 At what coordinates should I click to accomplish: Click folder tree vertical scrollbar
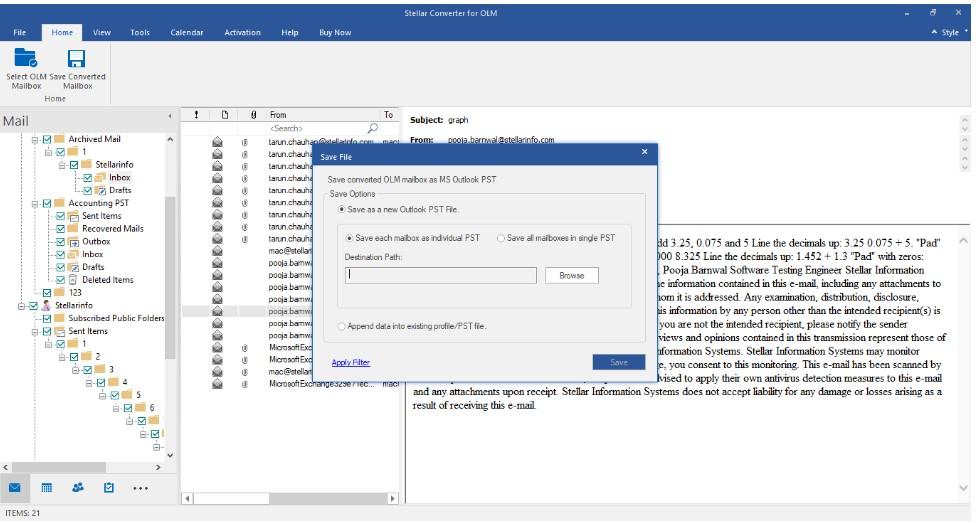(170, 277)
